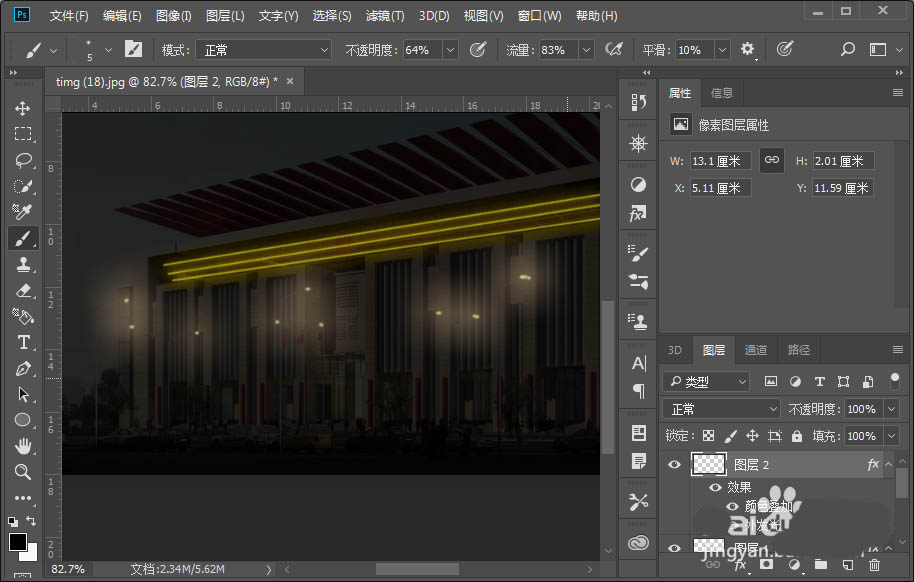Screen dimensions: 914x582
Task: Click the W width input field
Action: (x=720, y=161)
